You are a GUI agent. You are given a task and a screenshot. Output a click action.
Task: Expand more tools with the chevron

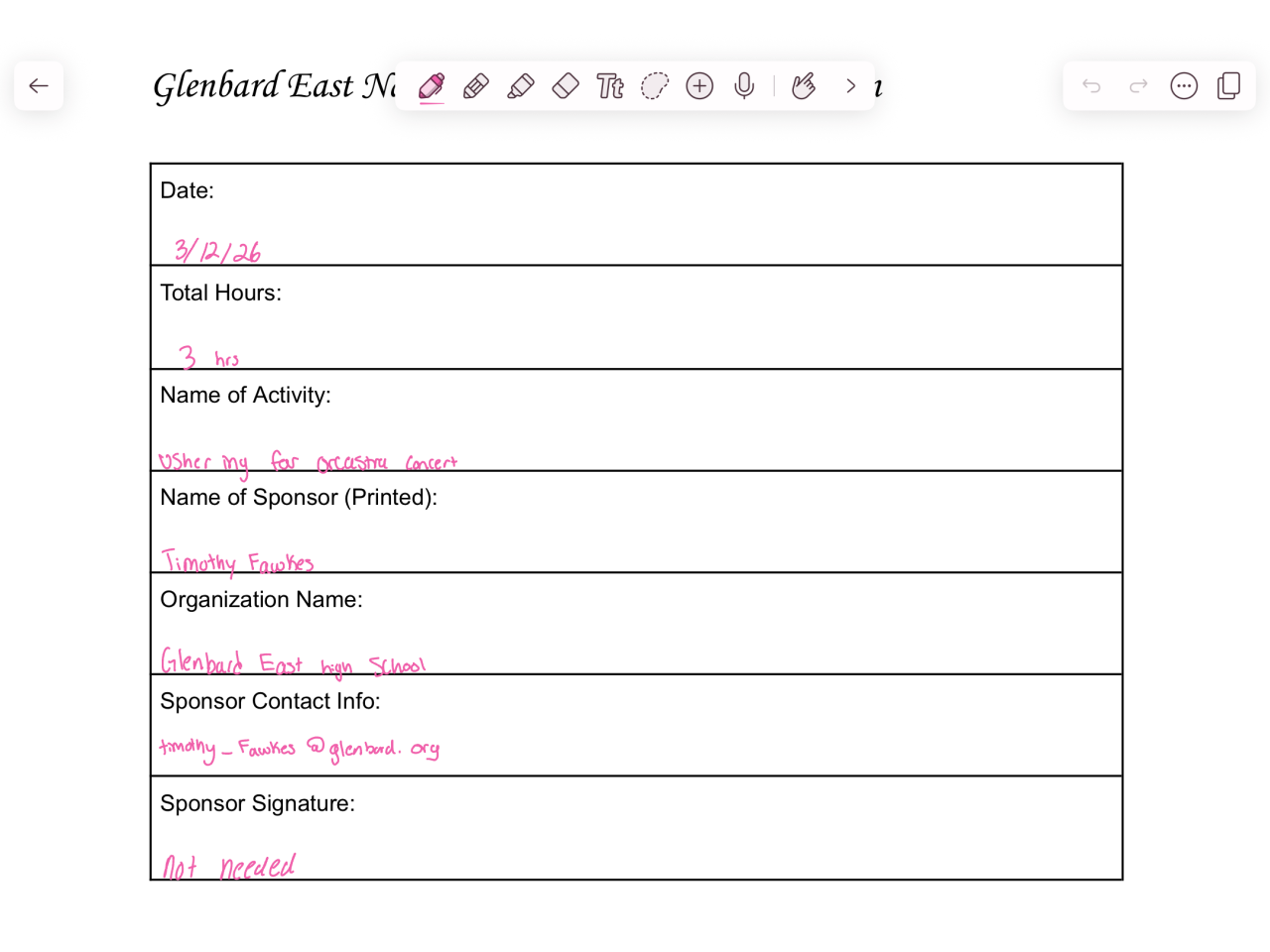coord(850,86)
